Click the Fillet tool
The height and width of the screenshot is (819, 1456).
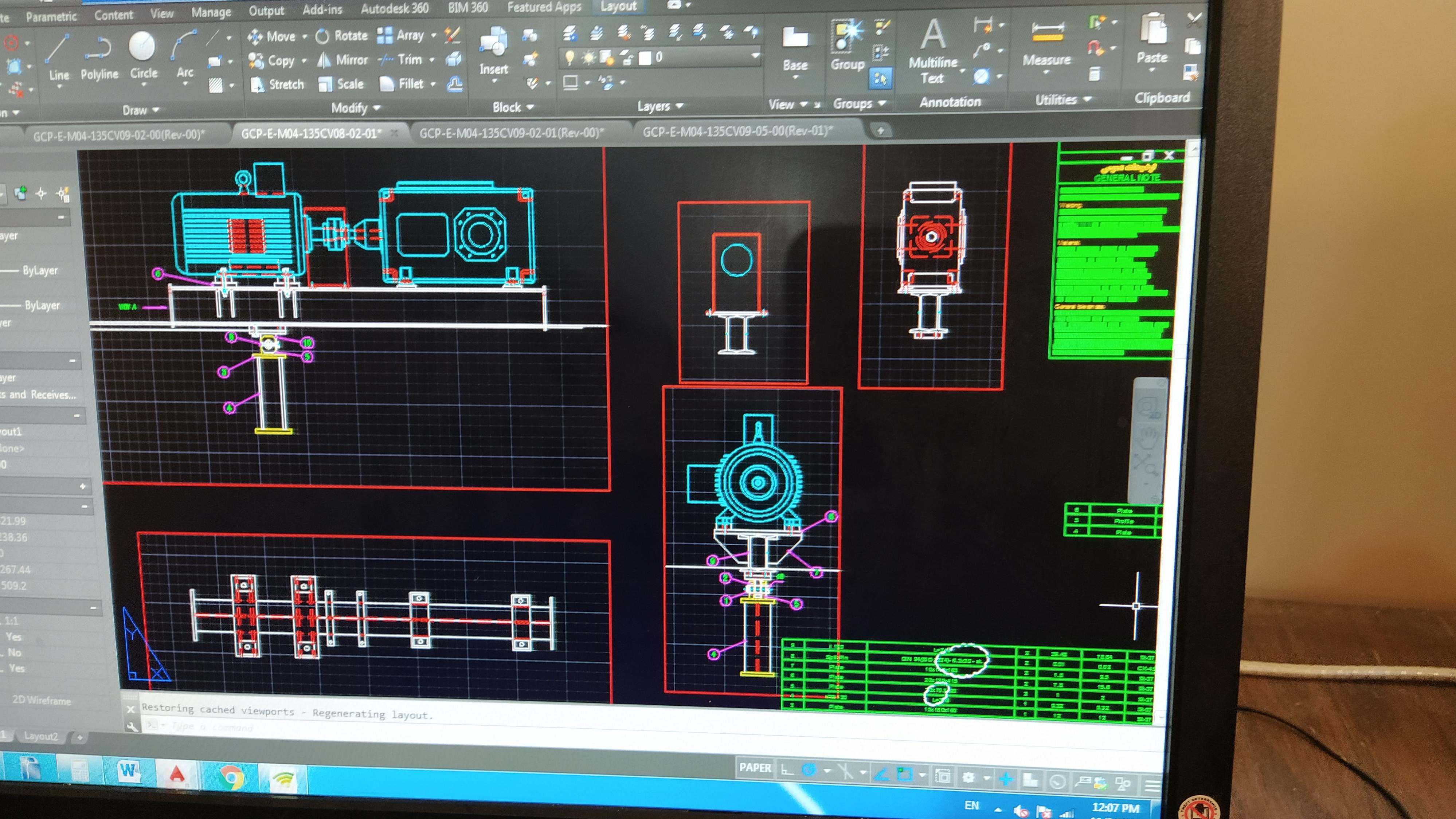tap(402, 84)
